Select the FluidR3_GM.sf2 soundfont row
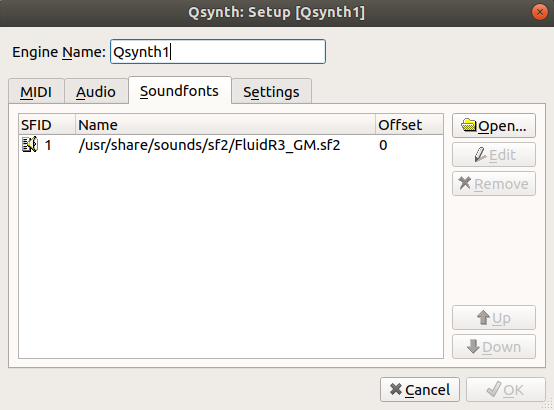Screen dimensions: 554x410 [231, 145]
